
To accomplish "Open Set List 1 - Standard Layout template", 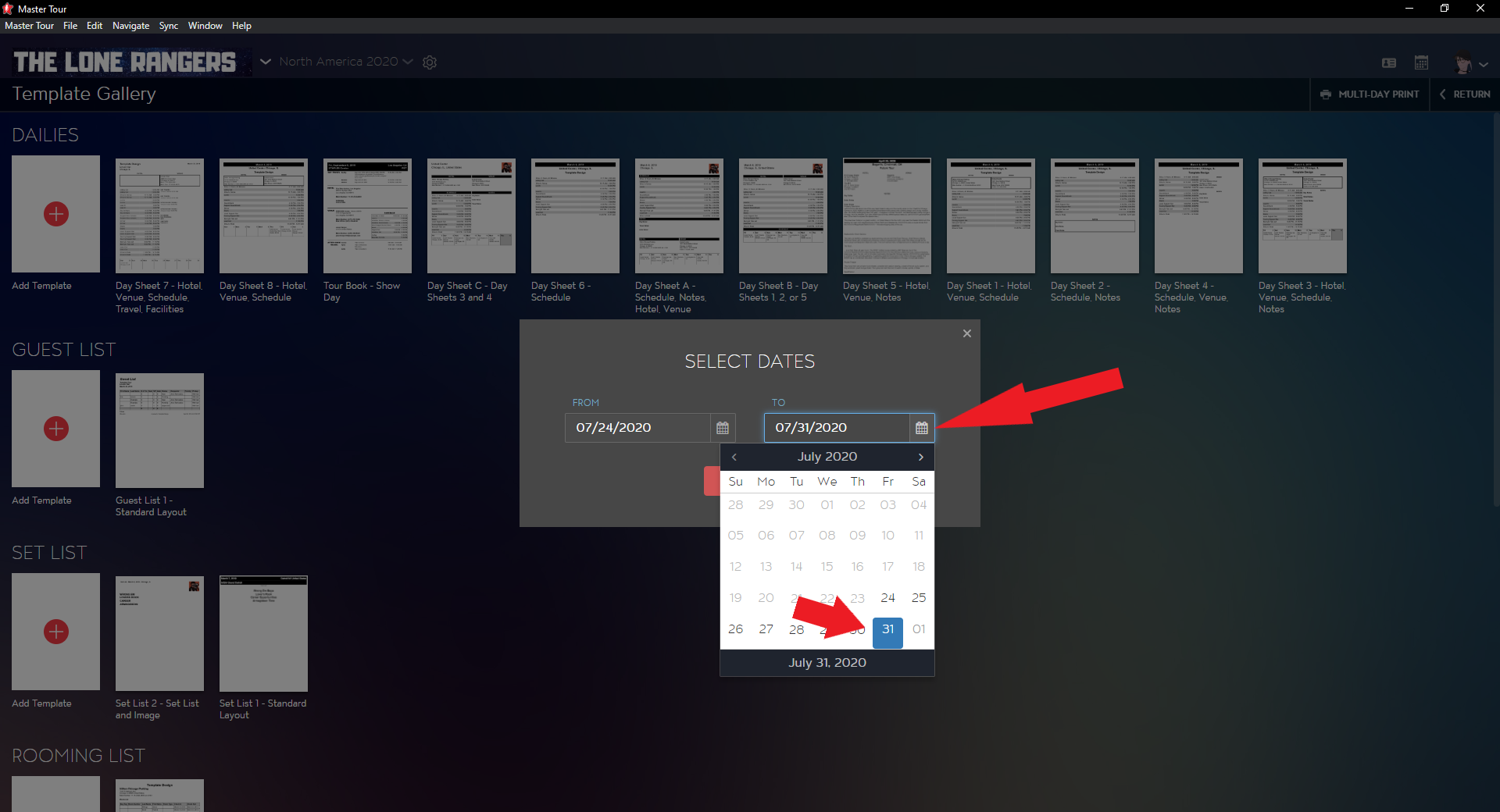I will pos(263,633).
